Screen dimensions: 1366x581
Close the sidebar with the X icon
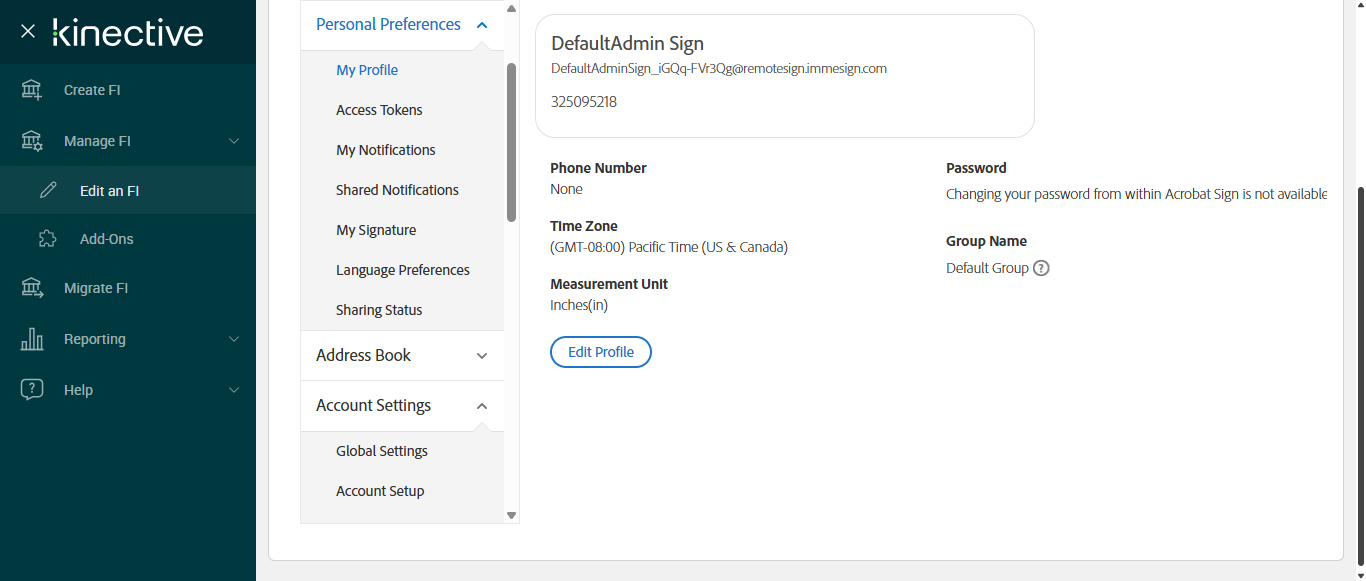click(28, 32)
